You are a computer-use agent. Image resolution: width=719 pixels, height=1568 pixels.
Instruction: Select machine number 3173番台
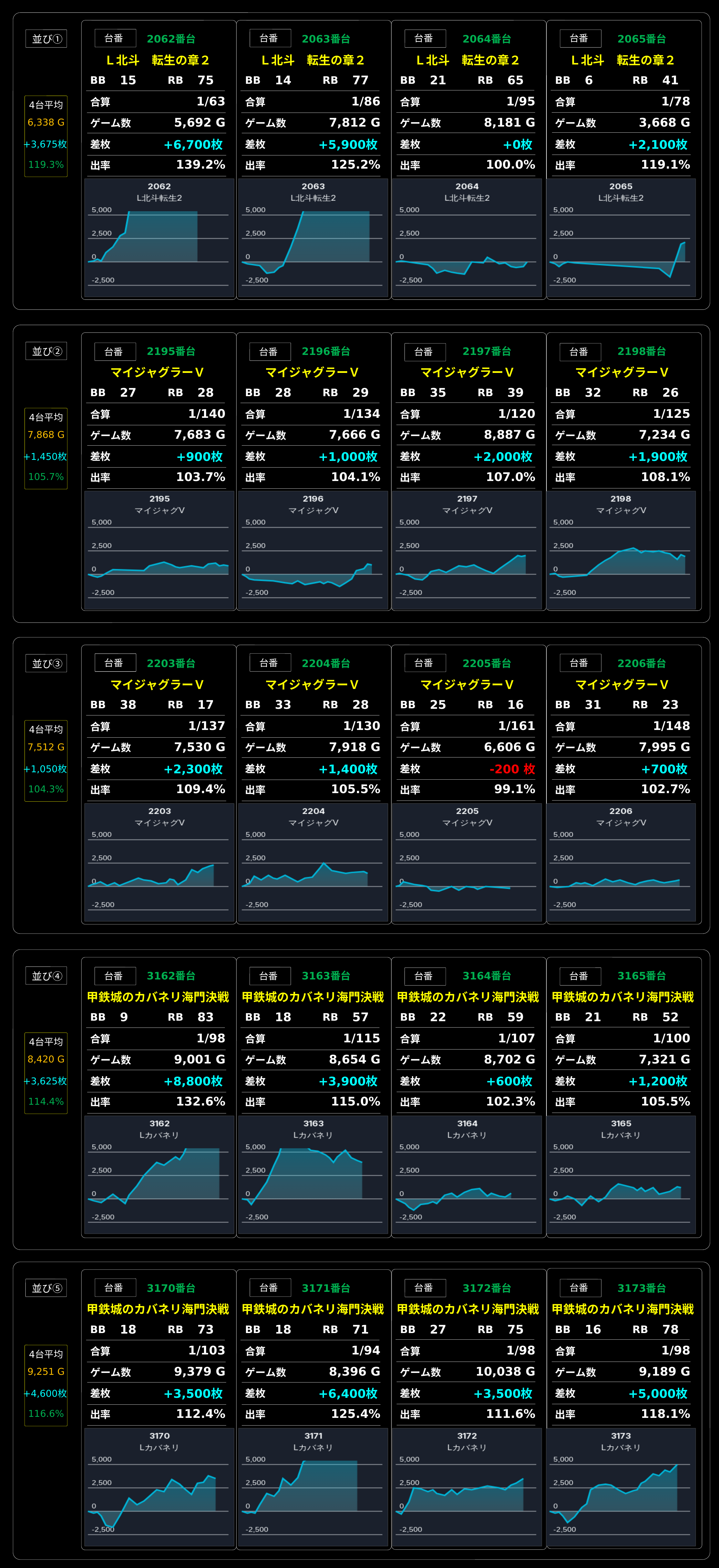[x=642, y=1288]
